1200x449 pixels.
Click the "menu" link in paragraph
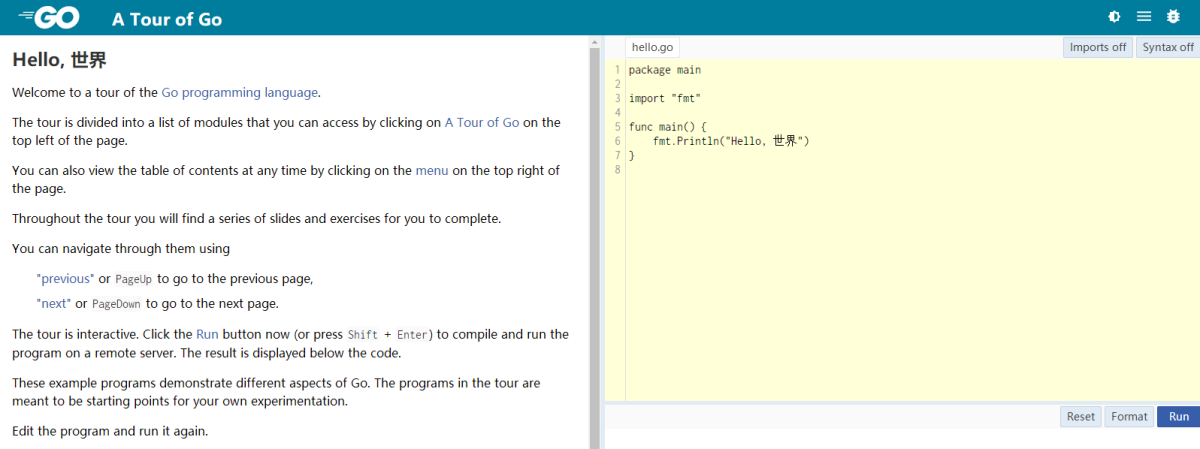point(431,171)
